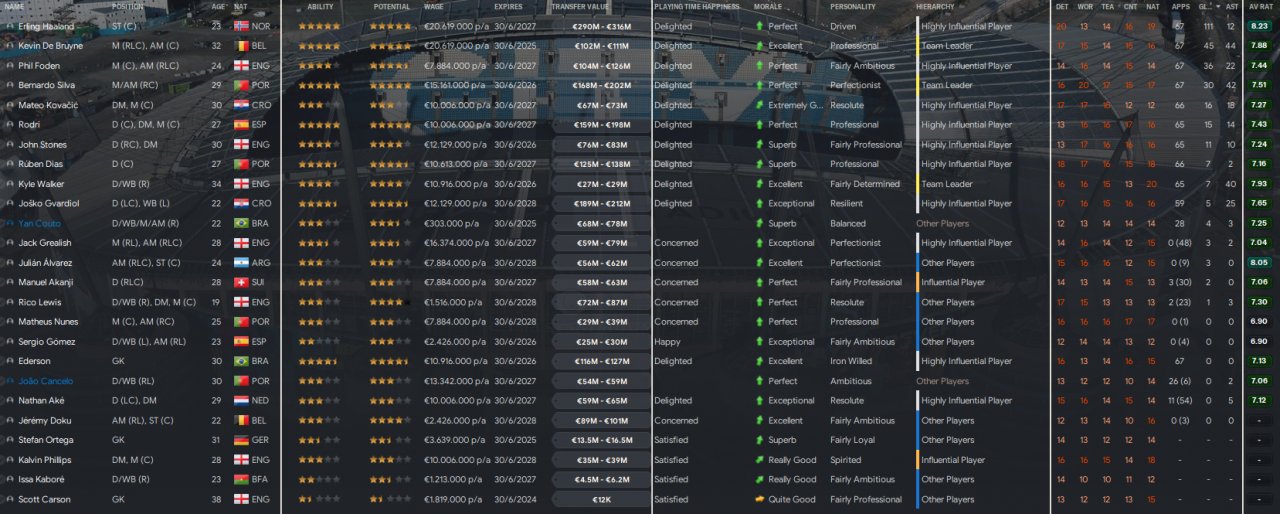Screen dimensions: 1280x514
Task: Click the 8.05 average rating for Julián Álvarez
Action: coord(1259,263)
